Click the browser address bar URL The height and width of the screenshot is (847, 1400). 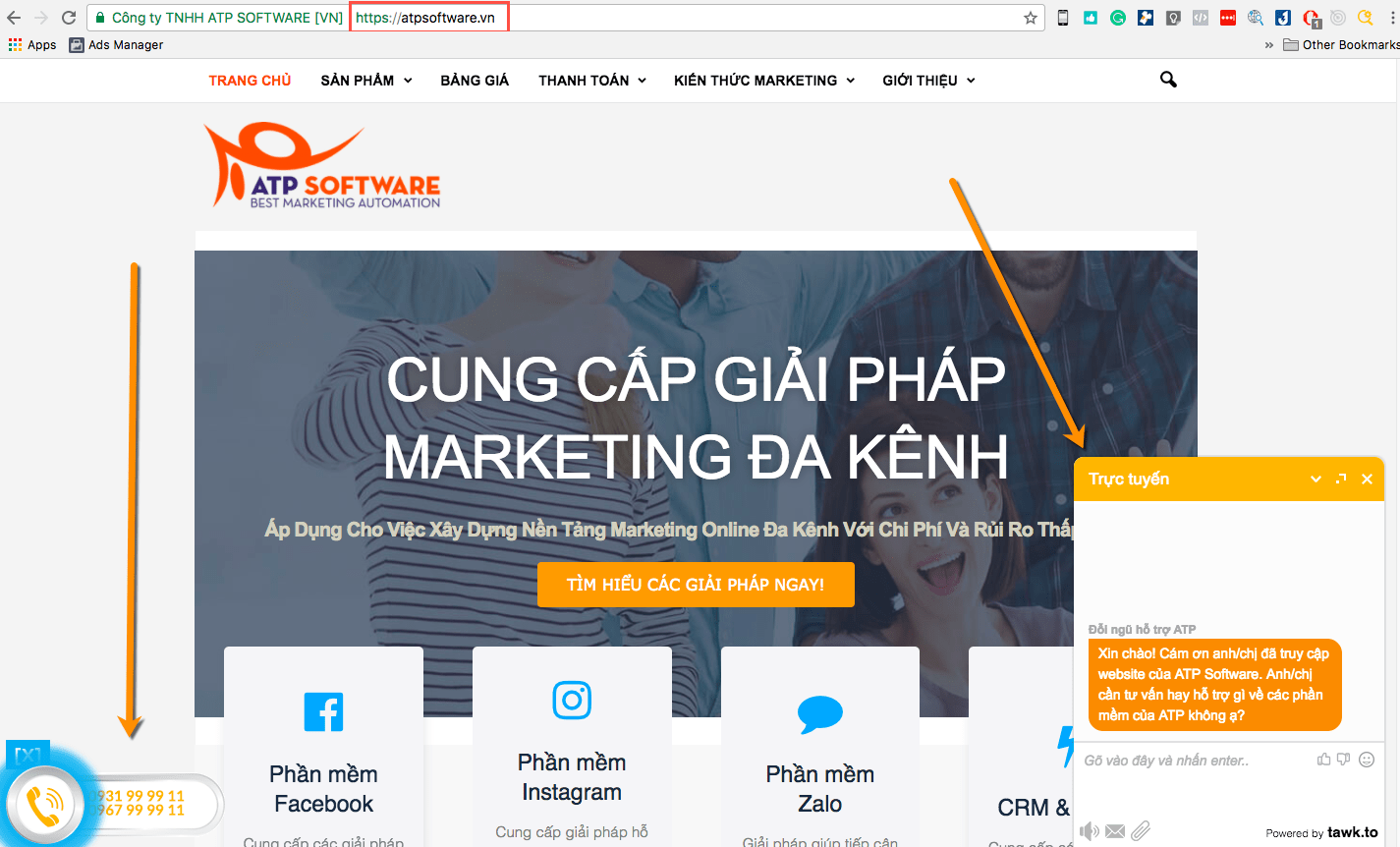point(425,18)
